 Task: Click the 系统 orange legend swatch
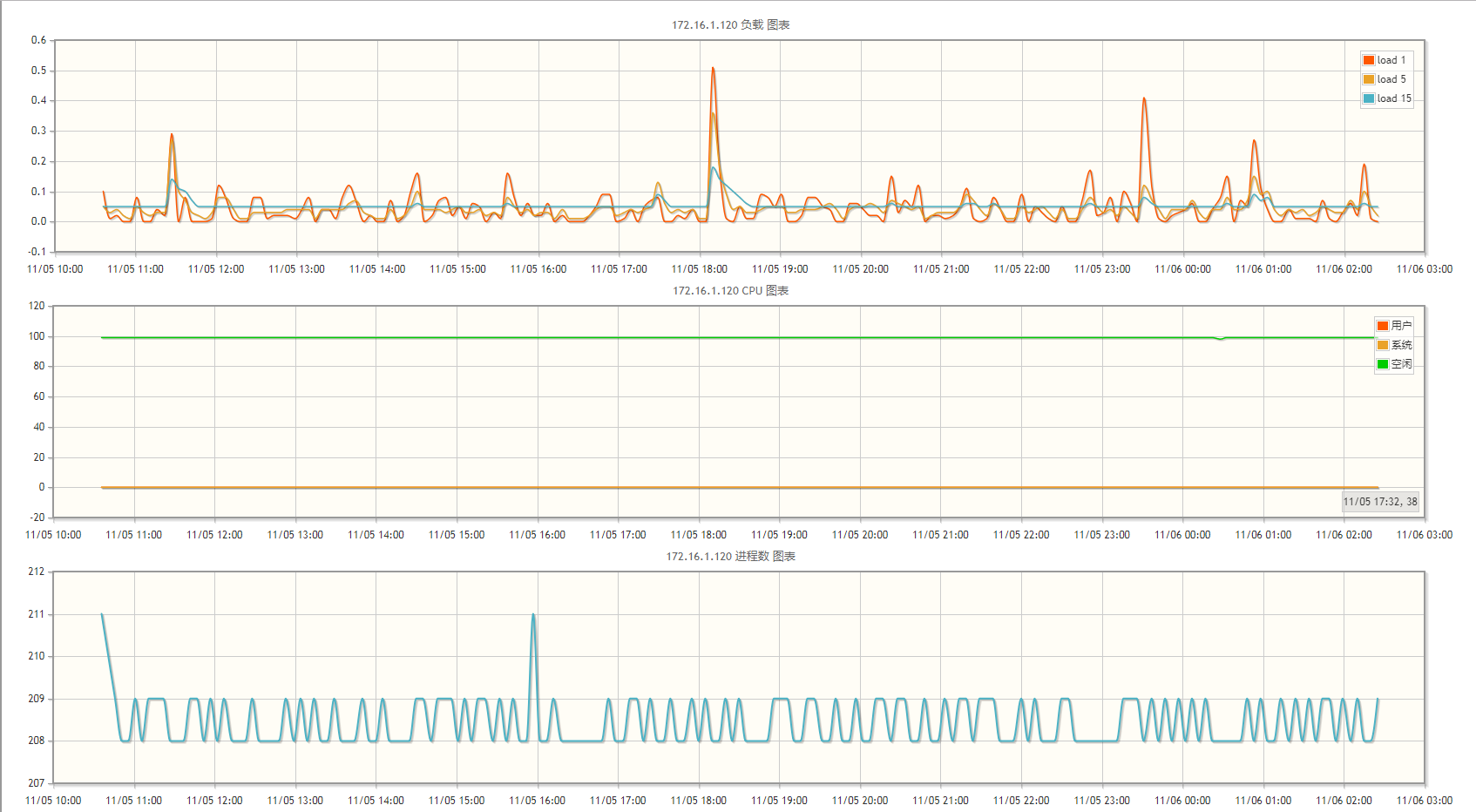tap(1383, 345)
